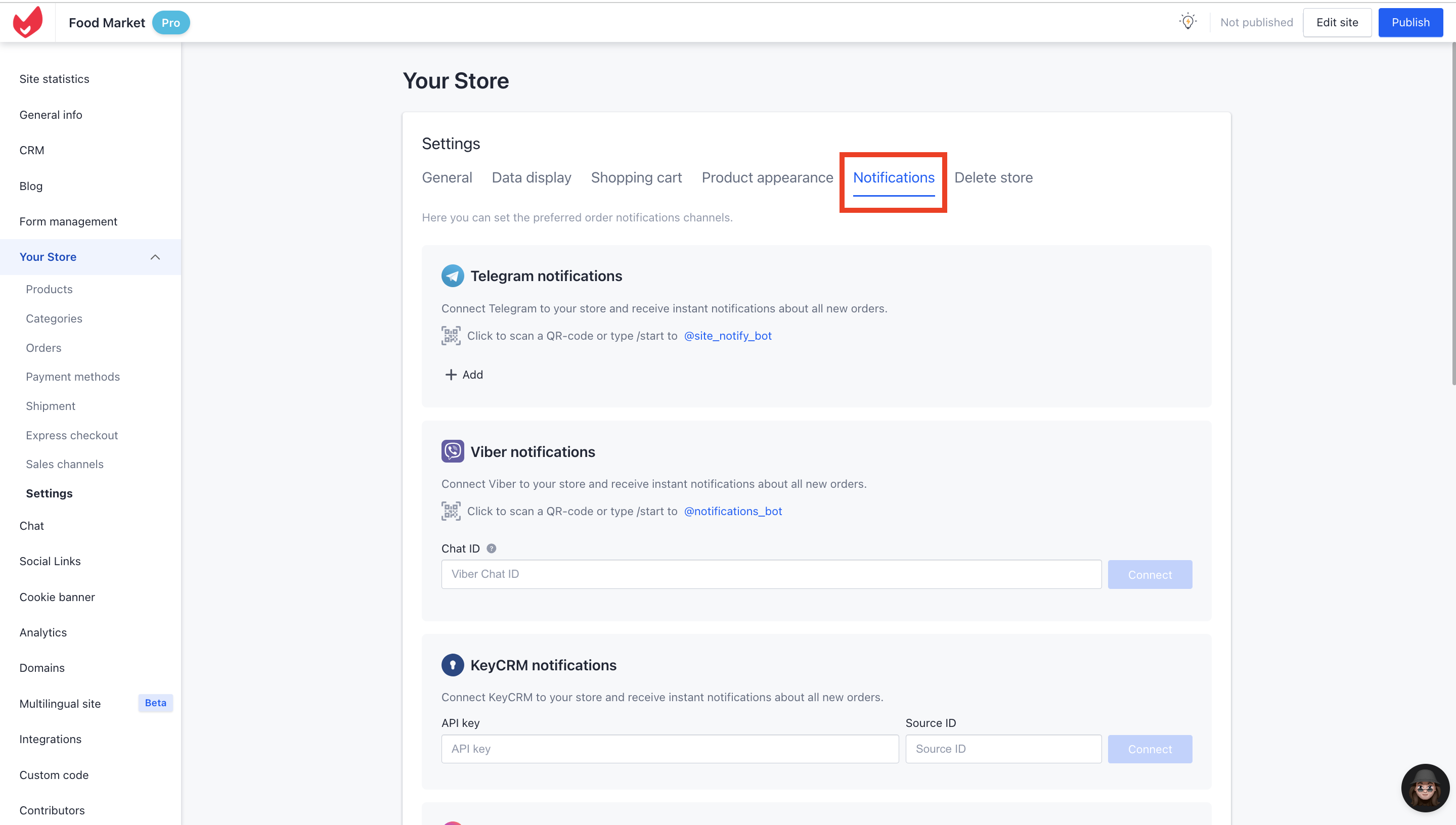
Task: Click the Not published status text
Action: (1256, 22)
